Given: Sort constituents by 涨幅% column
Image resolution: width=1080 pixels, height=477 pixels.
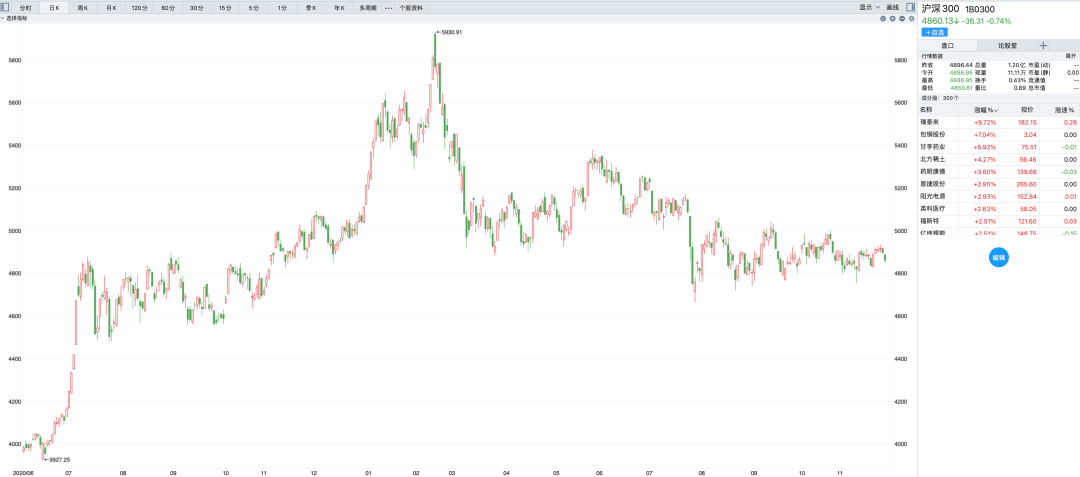Looking at the screenshot, I should tap(986, 110).
